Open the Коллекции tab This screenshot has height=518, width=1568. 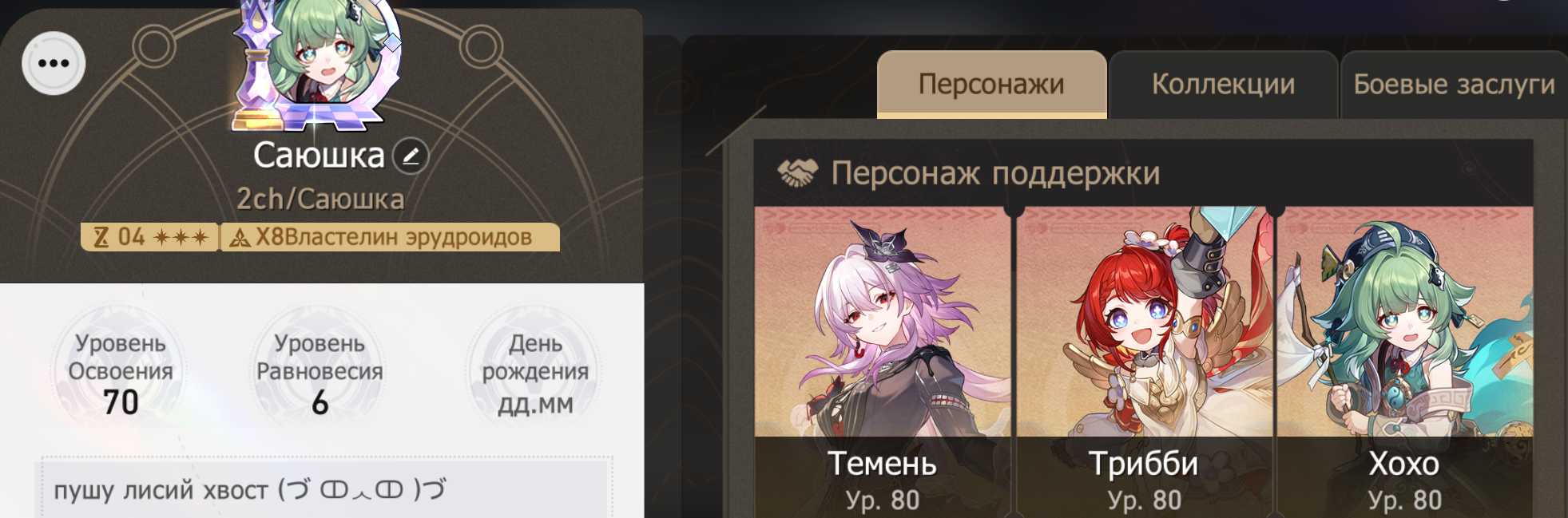click(x=1223, y=84)
